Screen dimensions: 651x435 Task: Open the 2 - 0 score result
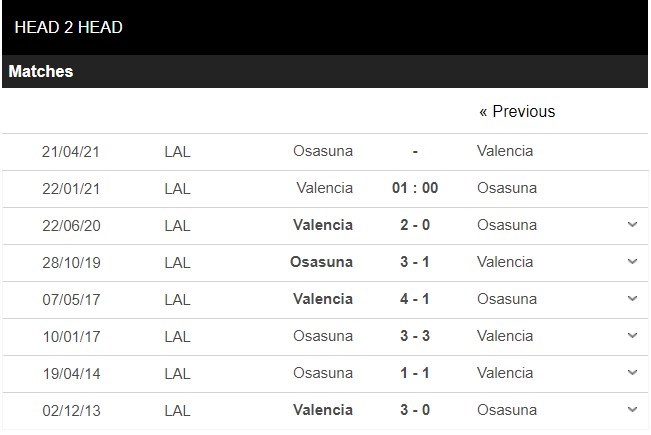415,225
